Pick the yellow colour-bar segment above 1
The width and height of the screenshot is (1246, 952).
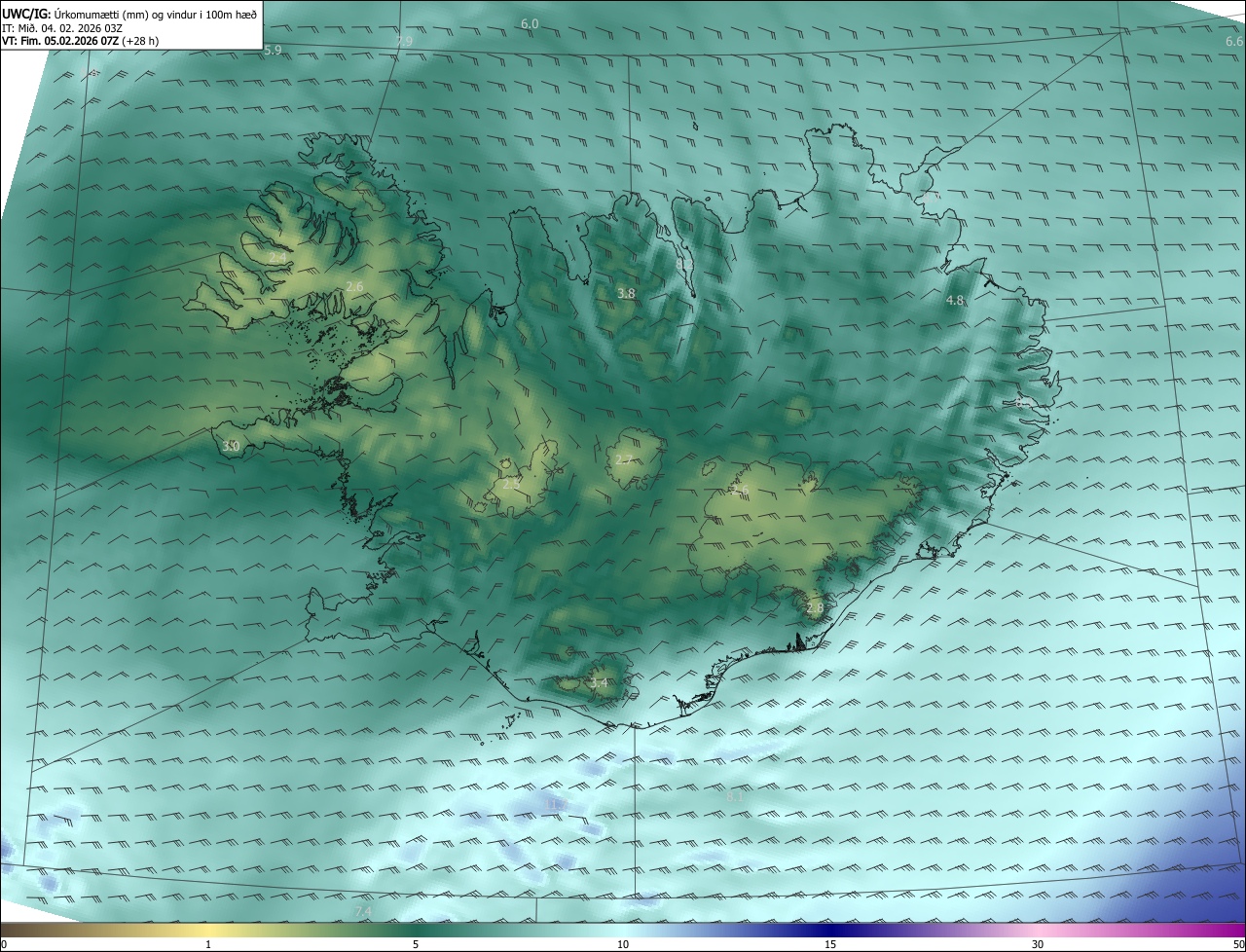pyautogui.click(x=208, y=930)
